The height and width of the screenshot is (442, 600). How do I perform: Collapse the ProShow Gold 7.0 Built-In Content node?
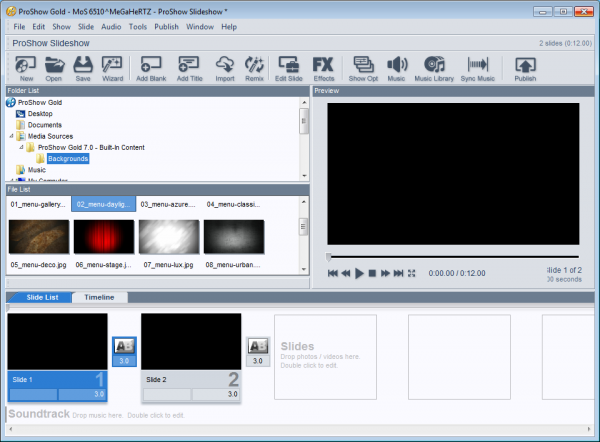(x=21, y=147)
